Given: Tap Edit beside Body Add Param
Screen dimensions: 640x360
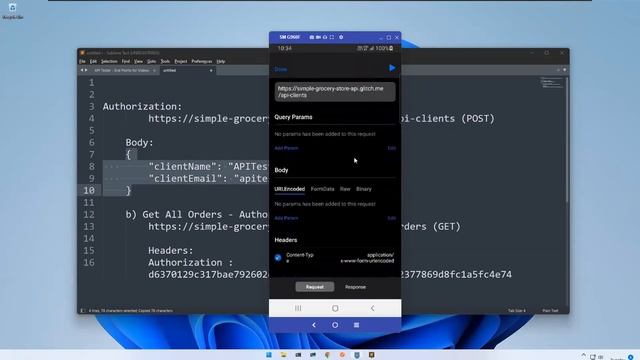Looking at the screenshot, I should coord(391,218).
